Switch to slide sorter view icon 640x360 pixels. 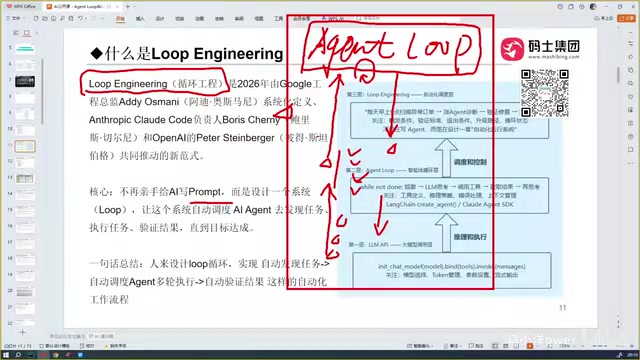[x=506, y=346]
